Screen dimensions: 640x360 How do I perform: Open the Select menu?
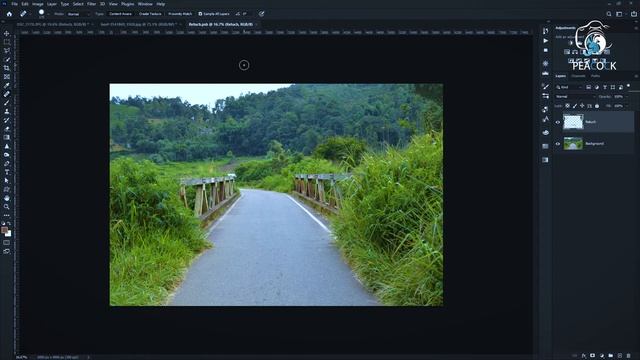(78, 4)
